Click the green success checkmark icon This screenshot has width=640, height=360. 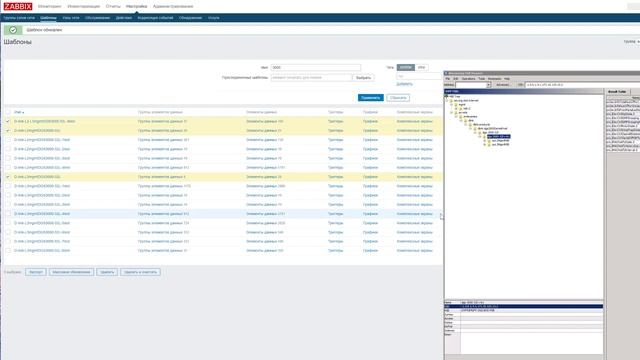(x=13, y=30)
